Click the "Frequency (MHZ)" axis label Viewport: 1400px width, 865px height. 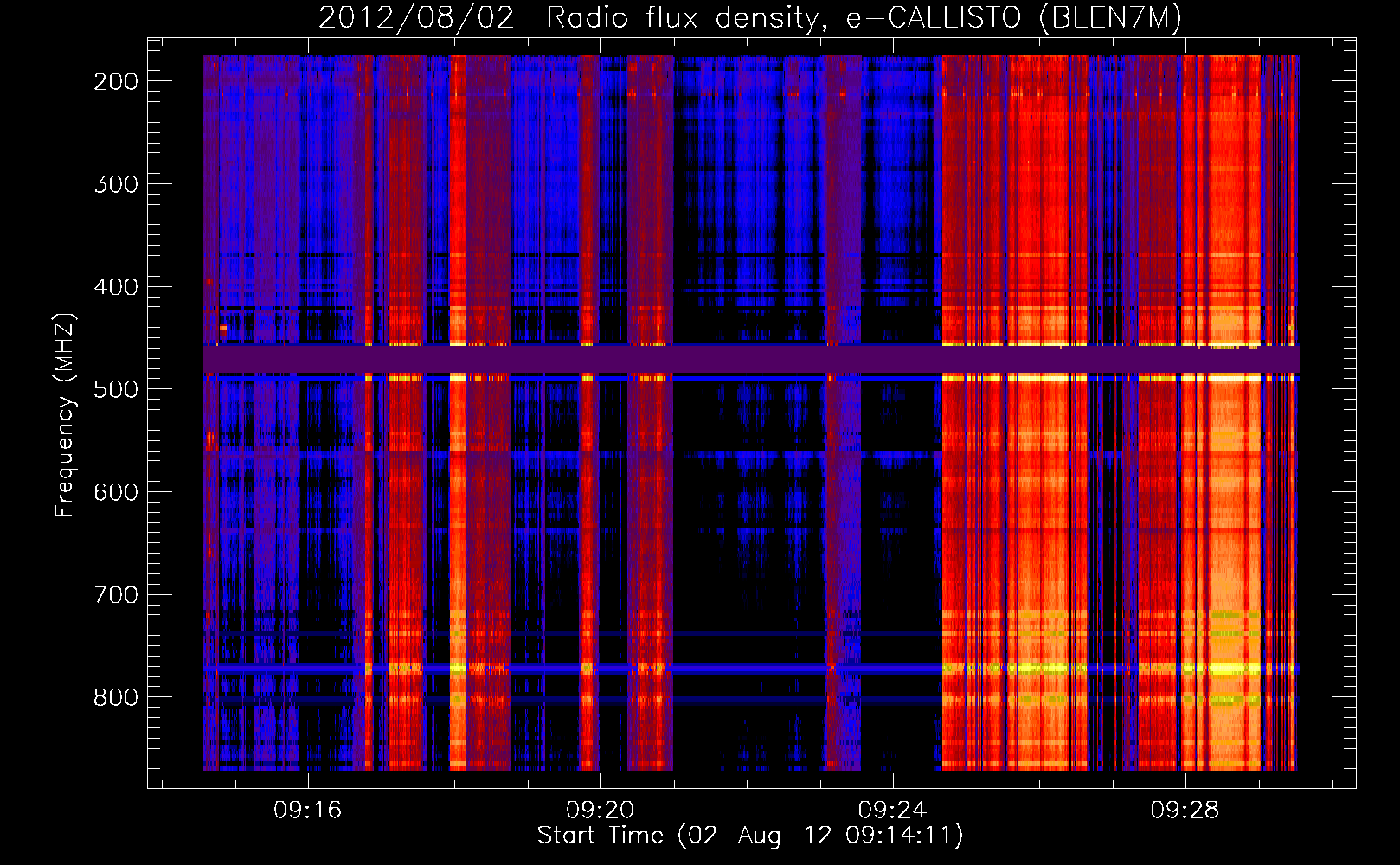(x=65, y=414)
